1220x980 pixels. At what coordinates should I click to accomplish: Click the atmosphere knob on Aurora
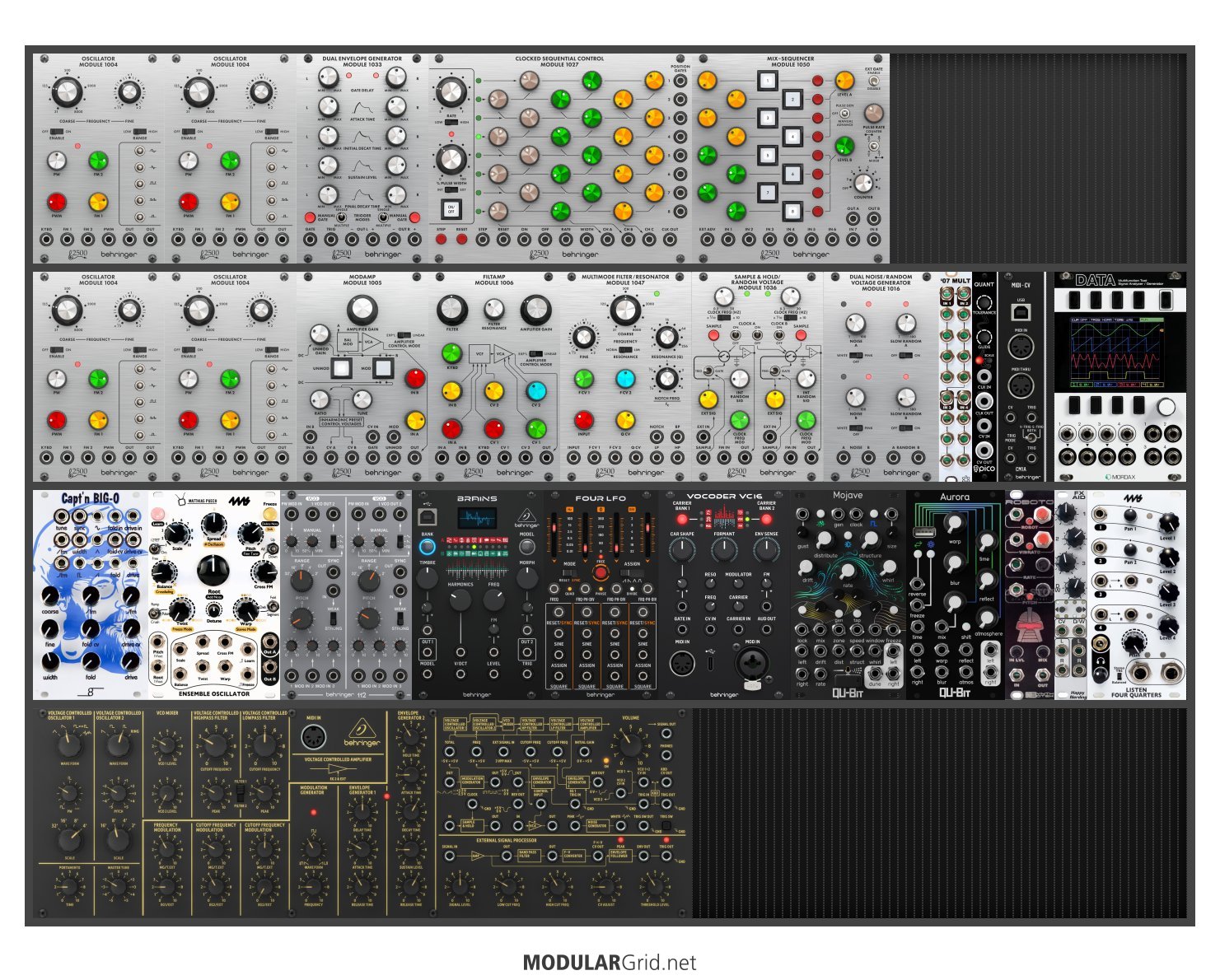click(986, 618)
